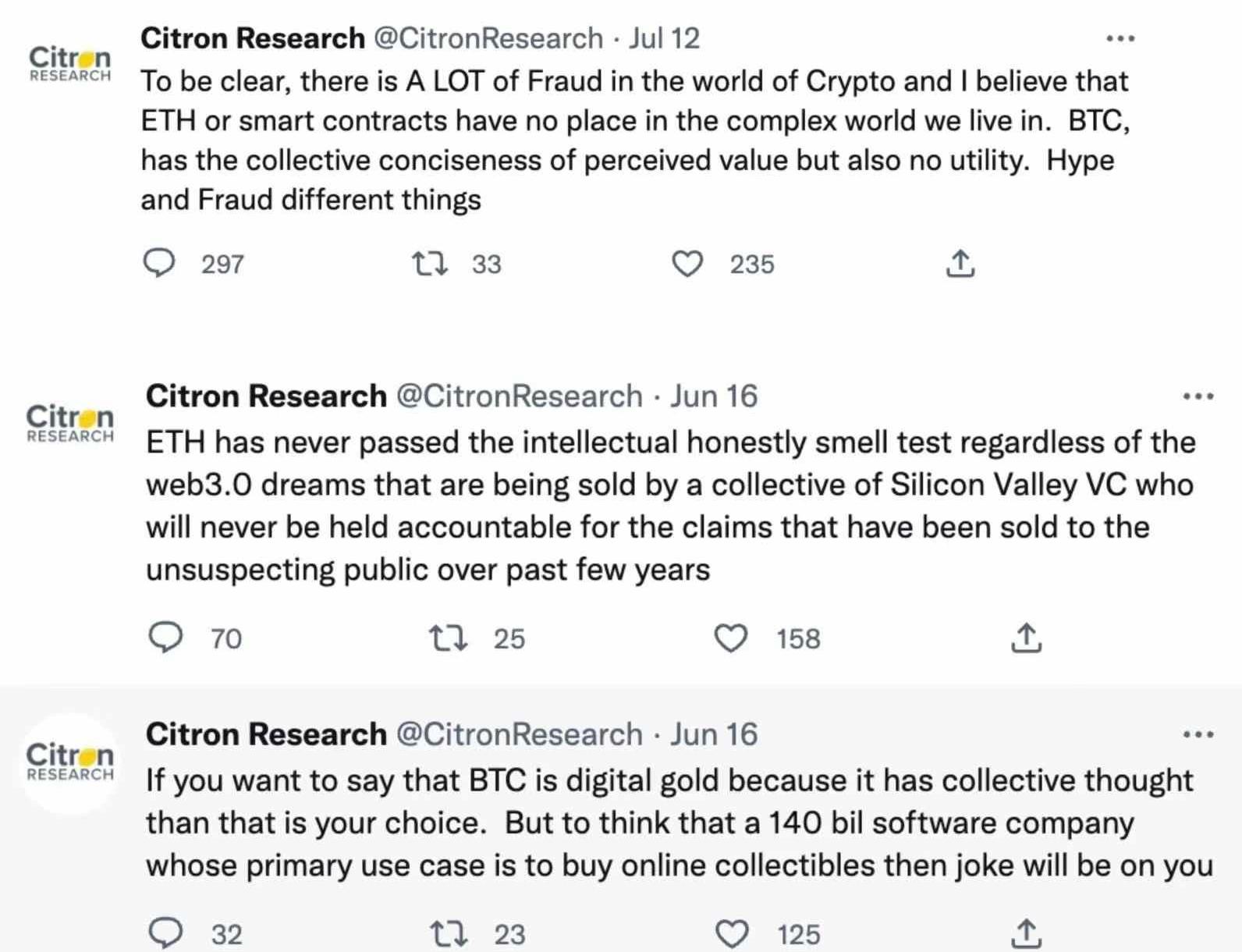
Task: Like the BTC digital gold tweet
Action: (732, 933)
